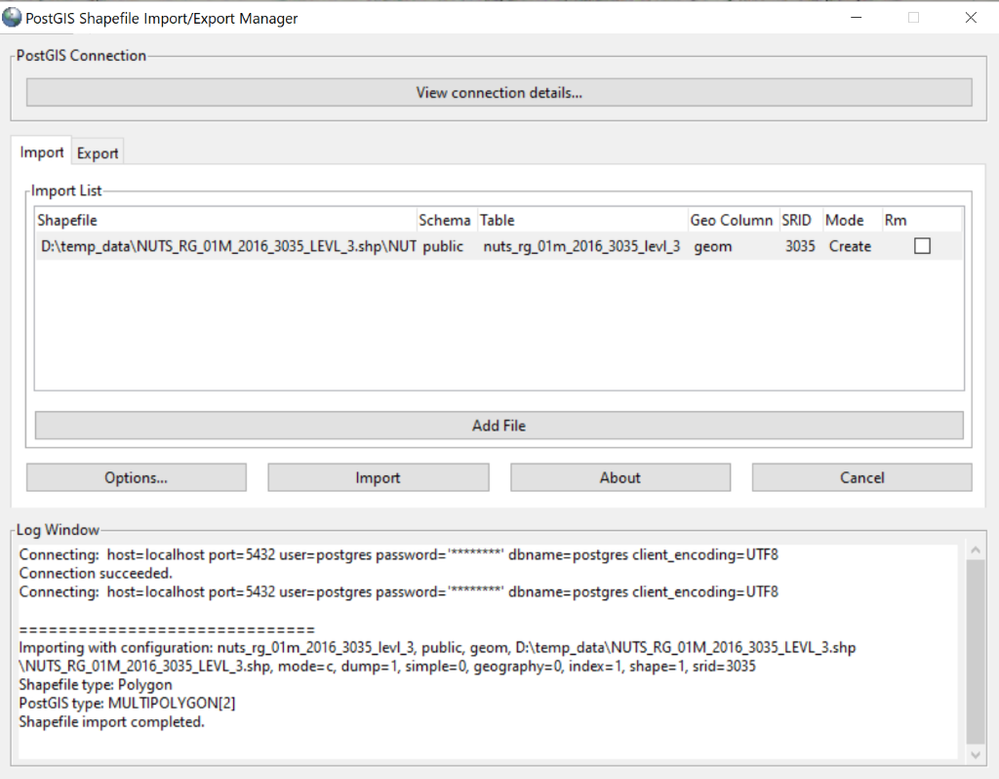Click the 'Shapefile type: Polygon' log line
Viewport: 999px width, 779px height.
[x=96, y=685]
